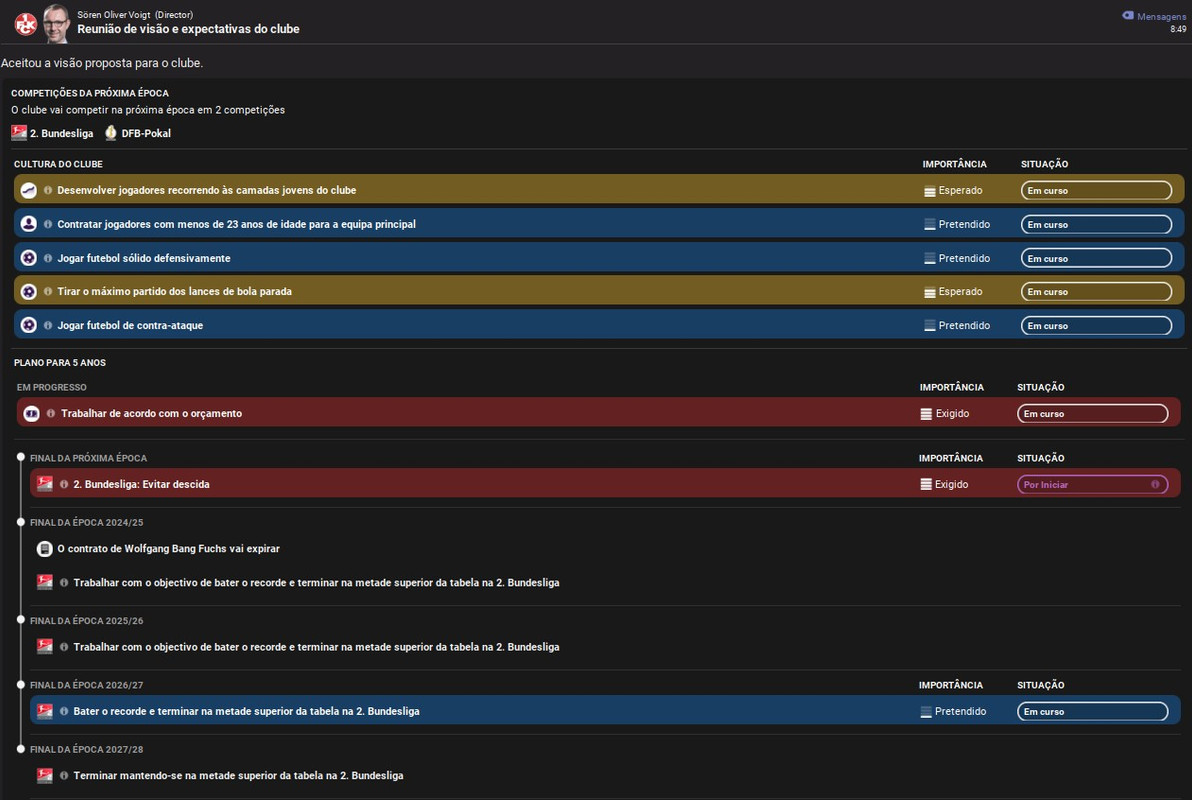Image resolution: width=1192 pixels, height=800 pixels.
Task: Select the 'Desenvolver jogadores recorrendo às camadas jovens' row text
Action: (x=207, y=190)
